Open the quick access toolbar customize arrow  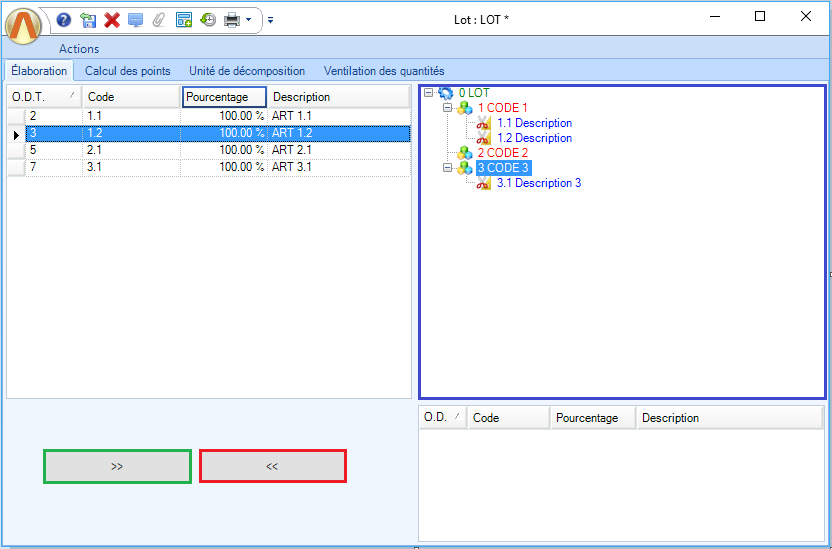270,19
